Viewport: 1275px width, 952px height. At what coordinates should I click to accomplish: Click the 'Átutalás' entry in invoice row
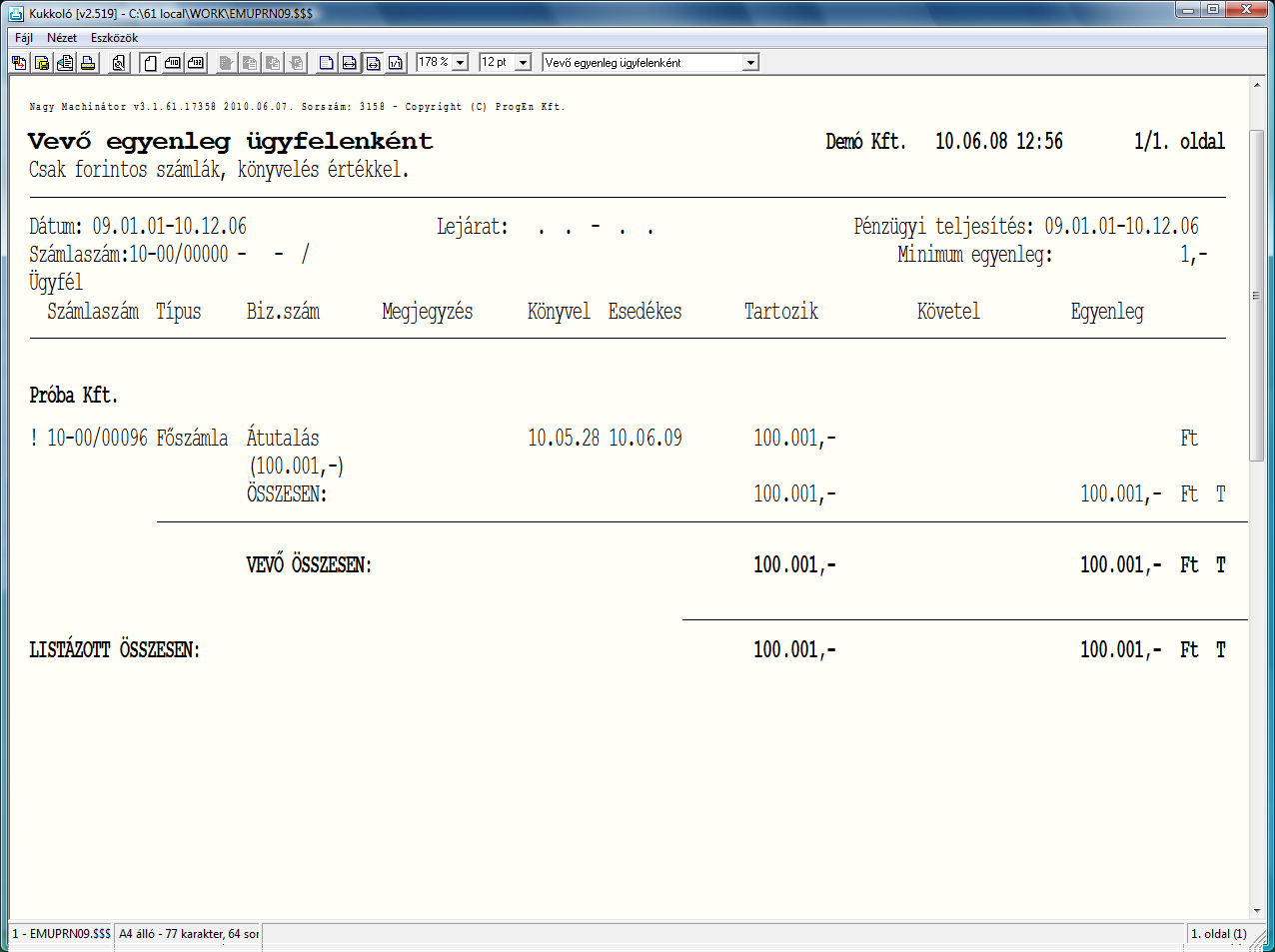pyautogui.click(x=283, y=438)
